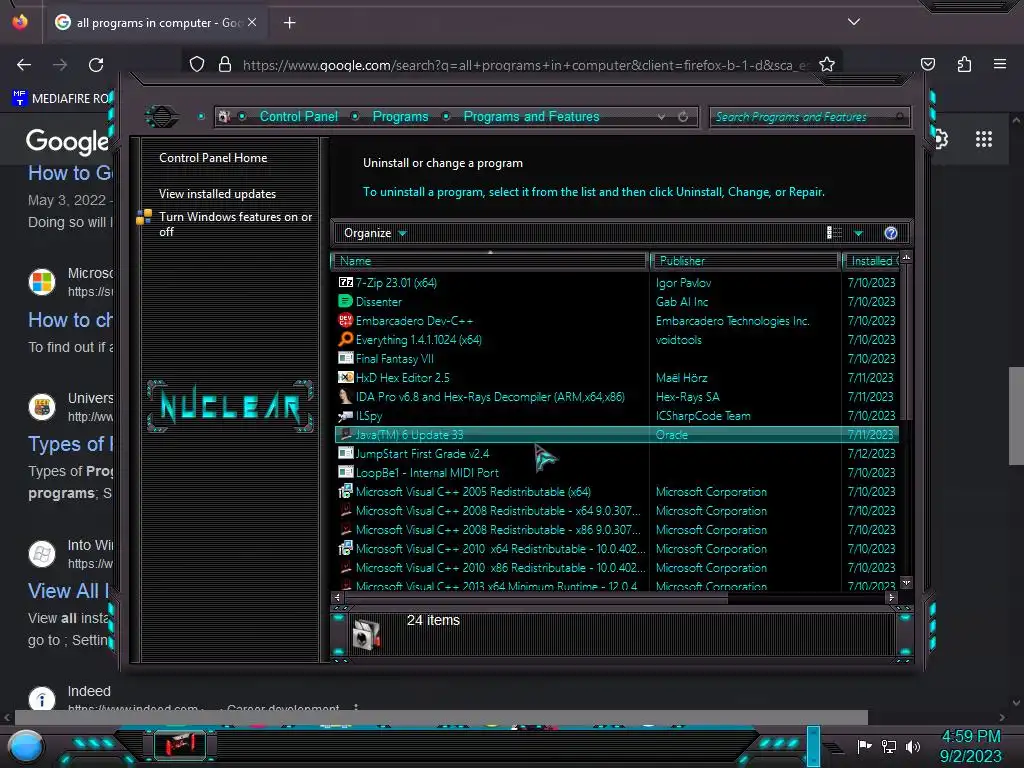Click the Control Panel back orb button
Viewport: 1024px width, 768px height.
[162, 117]
